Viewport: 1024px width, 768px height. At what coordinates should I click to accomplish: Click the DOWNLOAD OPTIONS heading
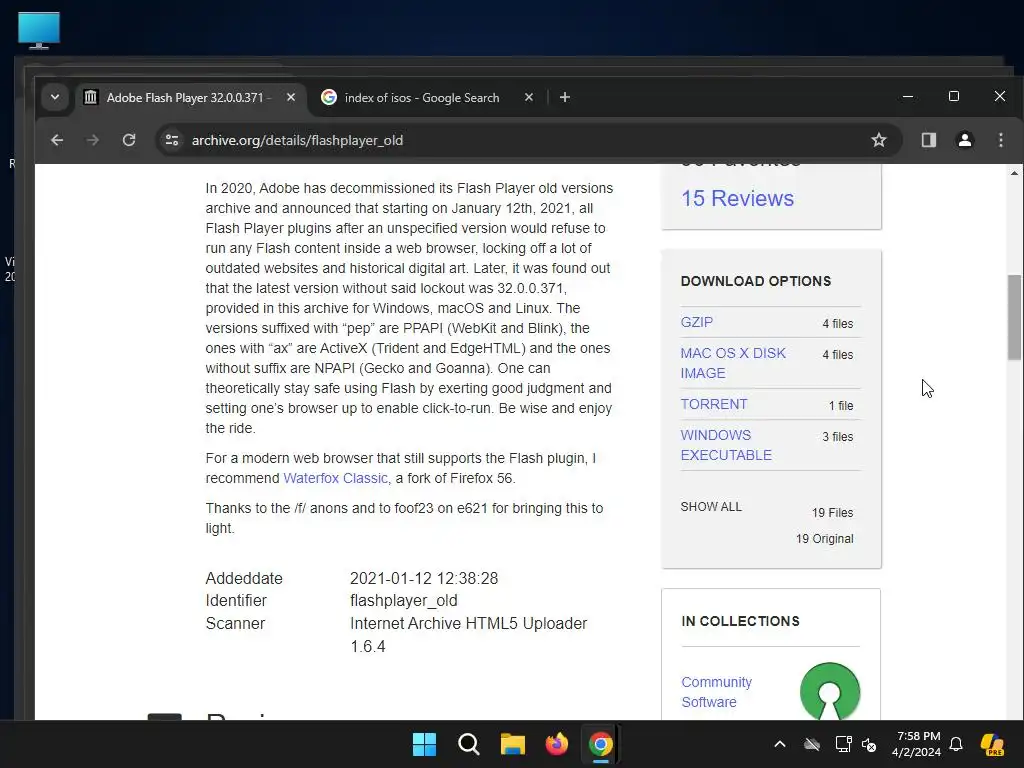pyautogui.click(x=756, y=281)
